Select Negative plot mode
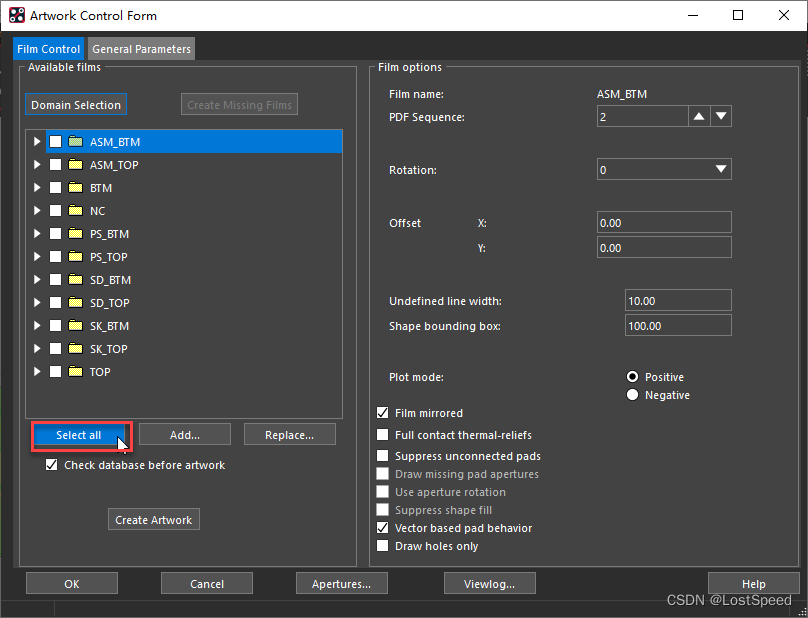This screenshot has height=618, width=808. click(632, 395)
